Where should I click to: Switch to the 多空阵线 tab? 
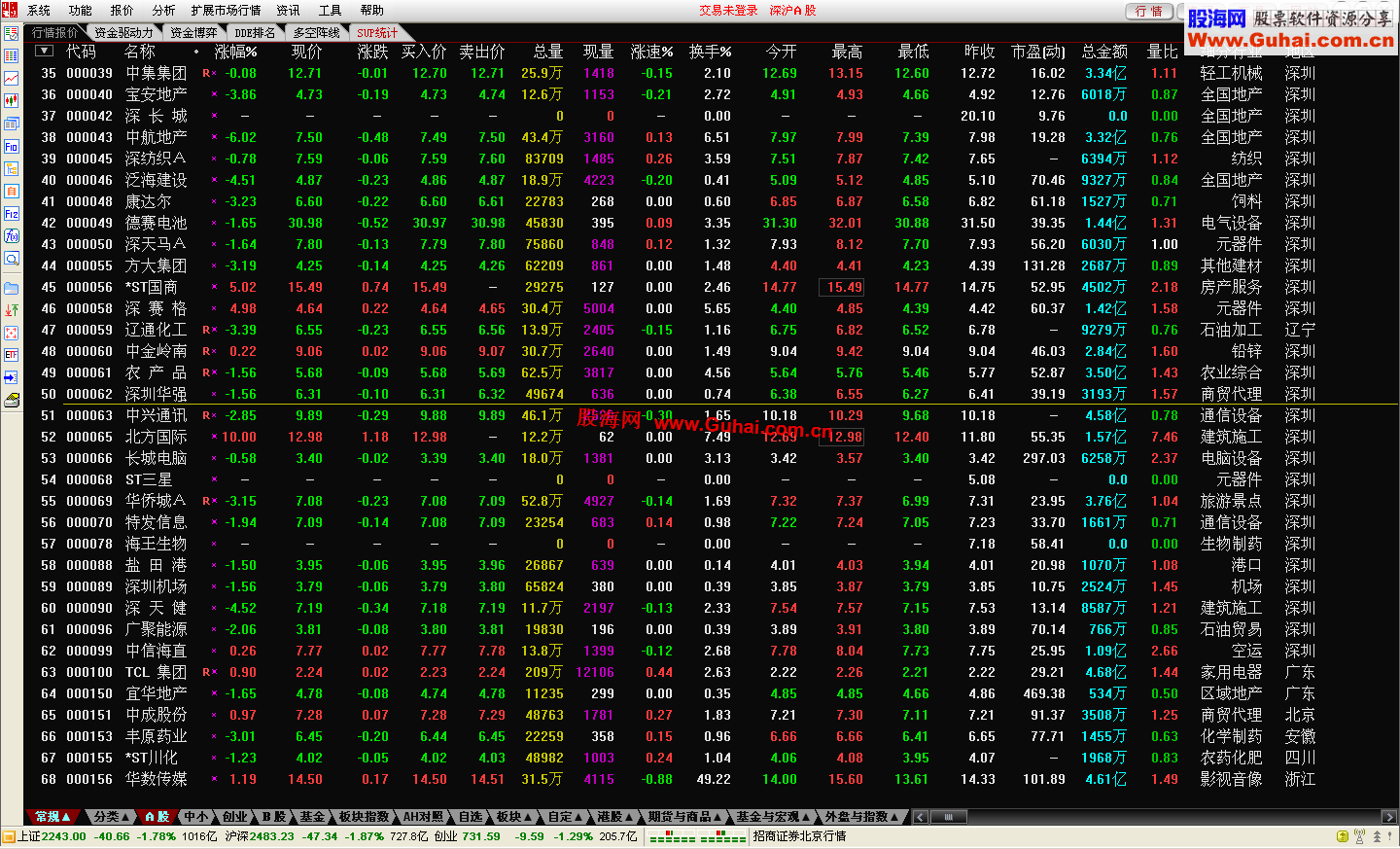click(x=317, y=33)
